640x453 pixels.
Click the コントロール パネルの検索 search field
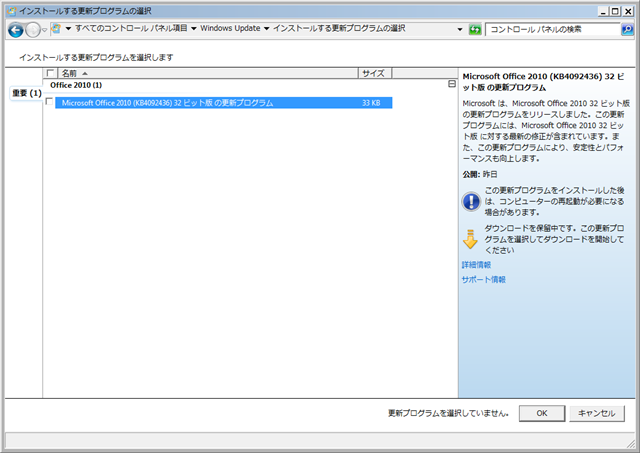[x=553, y=29]
